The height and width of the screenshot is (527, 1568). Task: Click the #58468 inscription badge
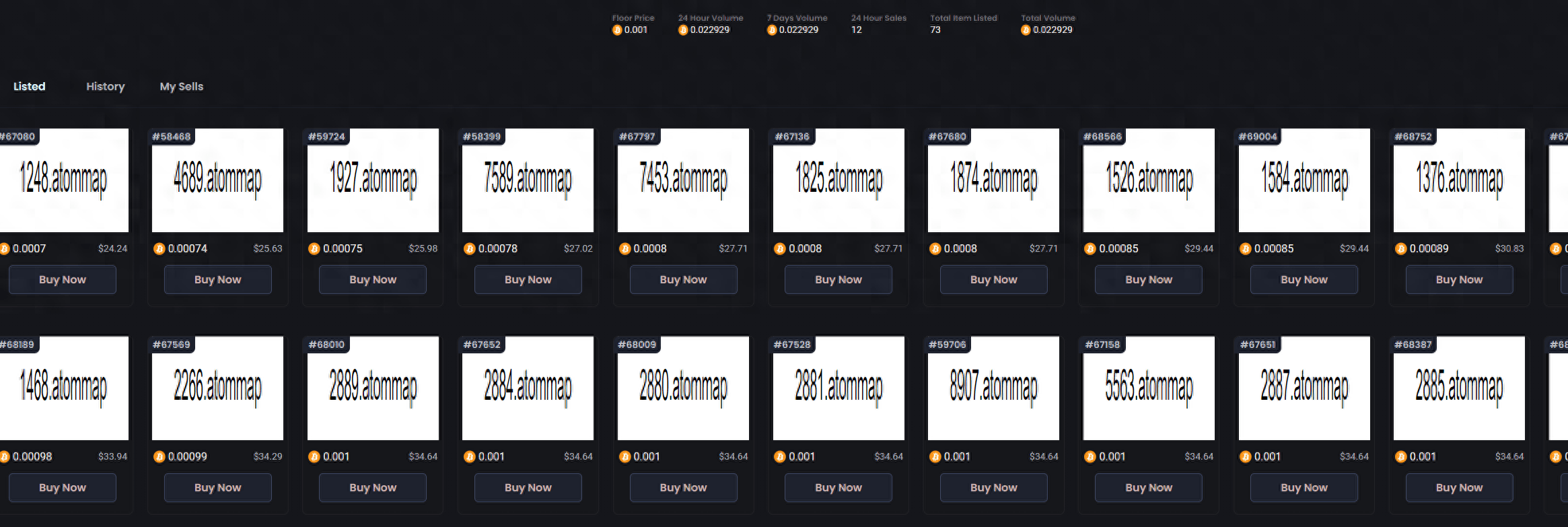[172, 137]
